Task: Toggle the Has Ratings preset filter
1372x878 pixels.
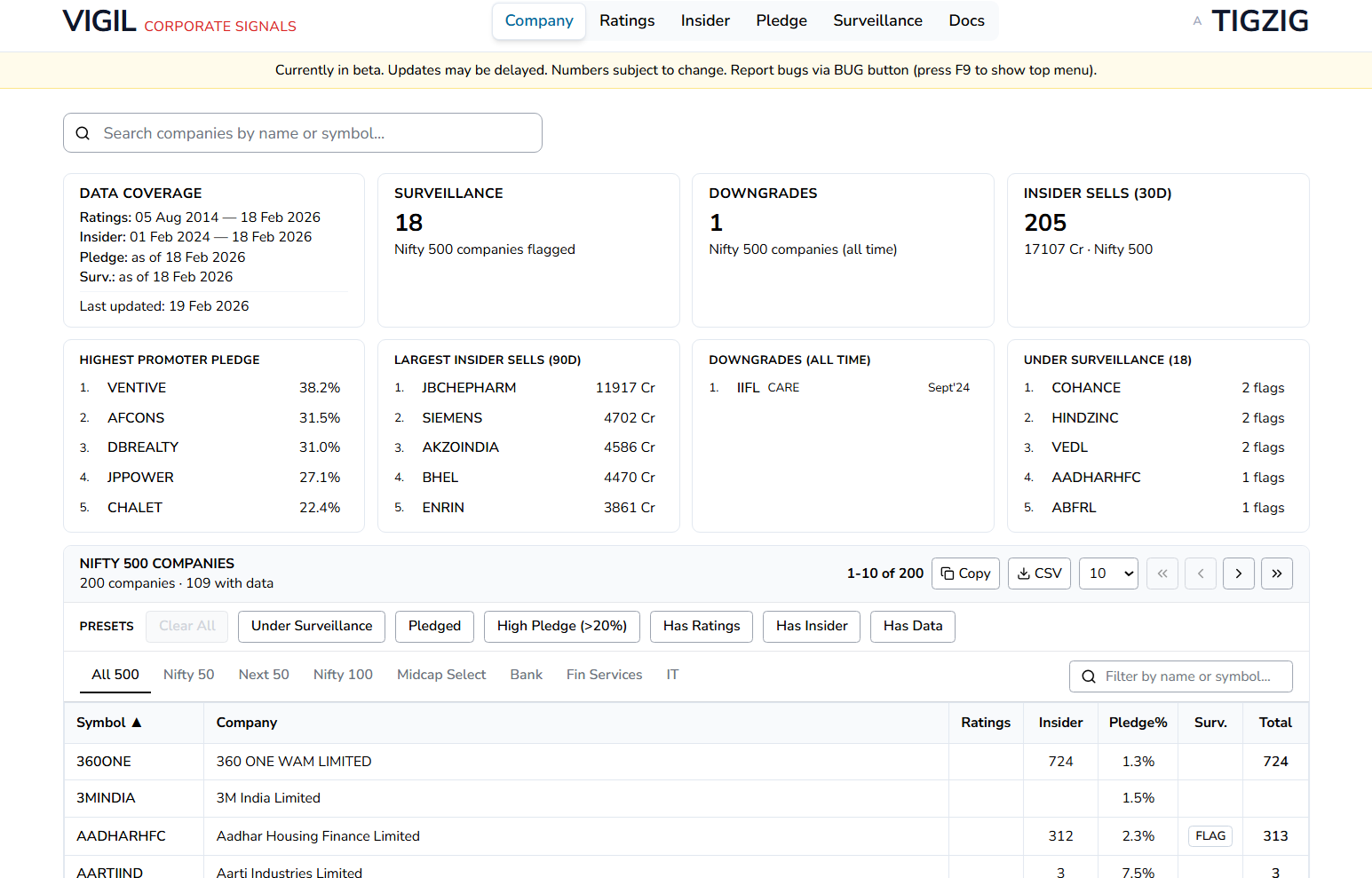Action: [701, 626]
